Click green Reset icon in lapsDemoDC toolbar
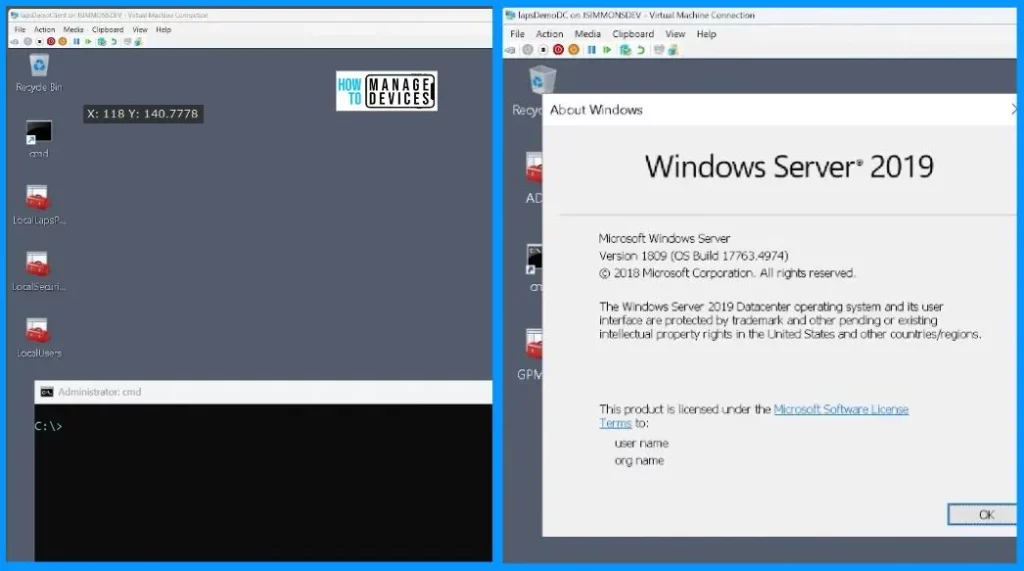1024x571 pixels. coord(607,50)
